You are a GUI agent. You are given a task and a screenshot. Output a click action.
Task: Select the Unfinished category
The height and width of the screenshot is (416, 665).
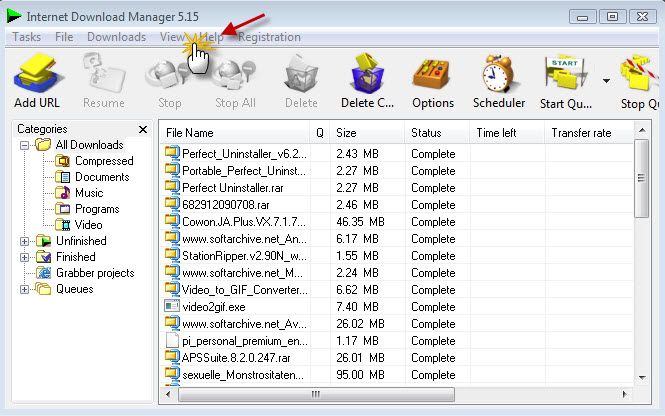pyautogui.click(x=81, y=241)
